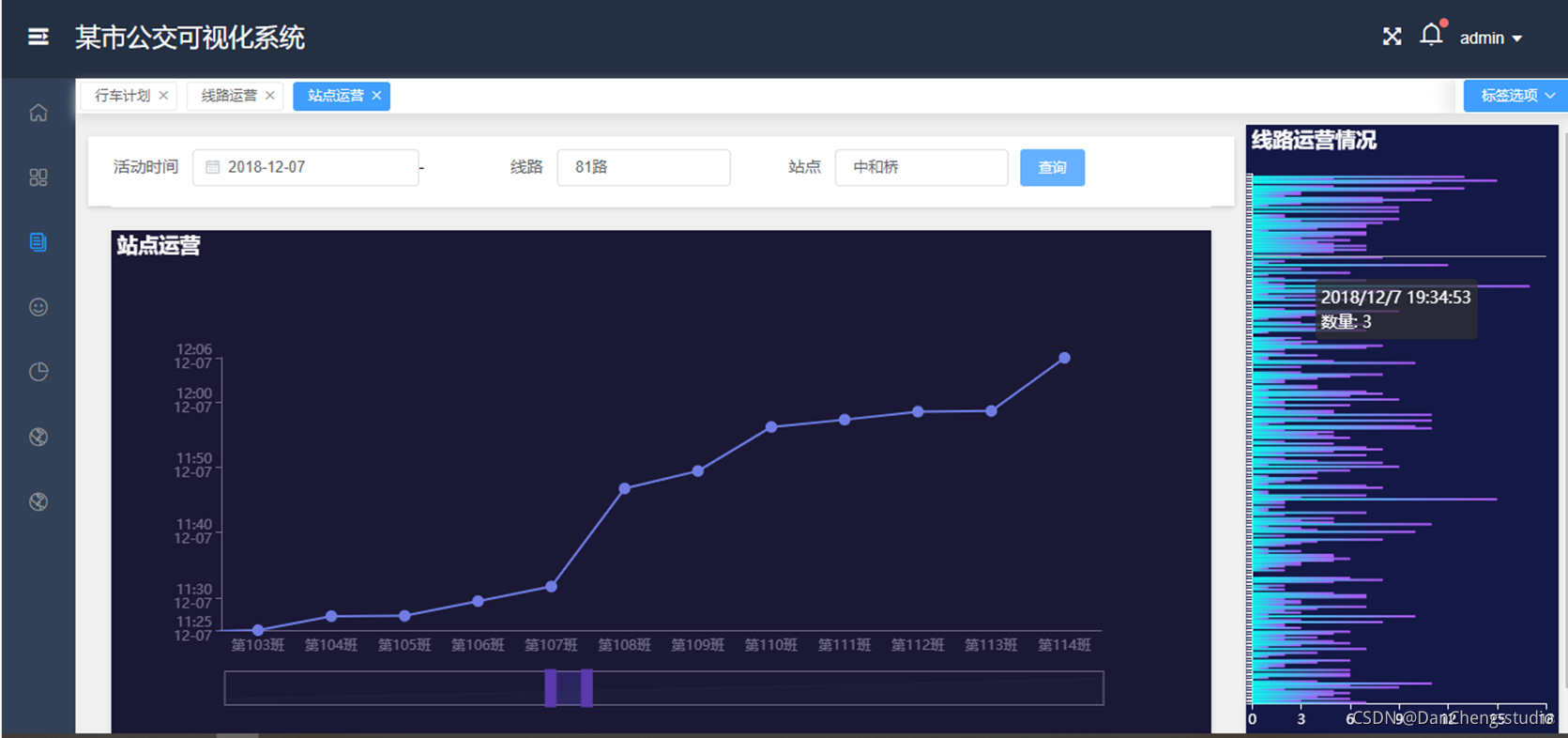Toggle the hamburger sidebar menu

tap(38, 37)
